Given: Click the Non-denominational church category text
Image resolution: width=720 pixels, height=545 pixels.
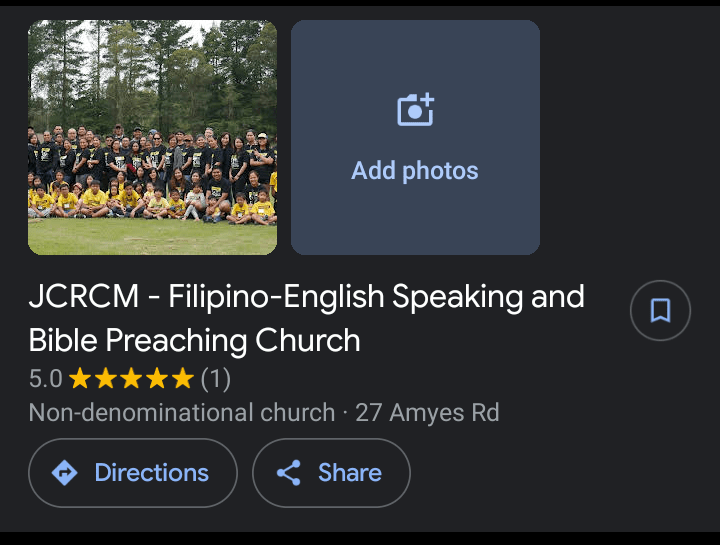Looking at the screenshot, I should pos(181,412).
